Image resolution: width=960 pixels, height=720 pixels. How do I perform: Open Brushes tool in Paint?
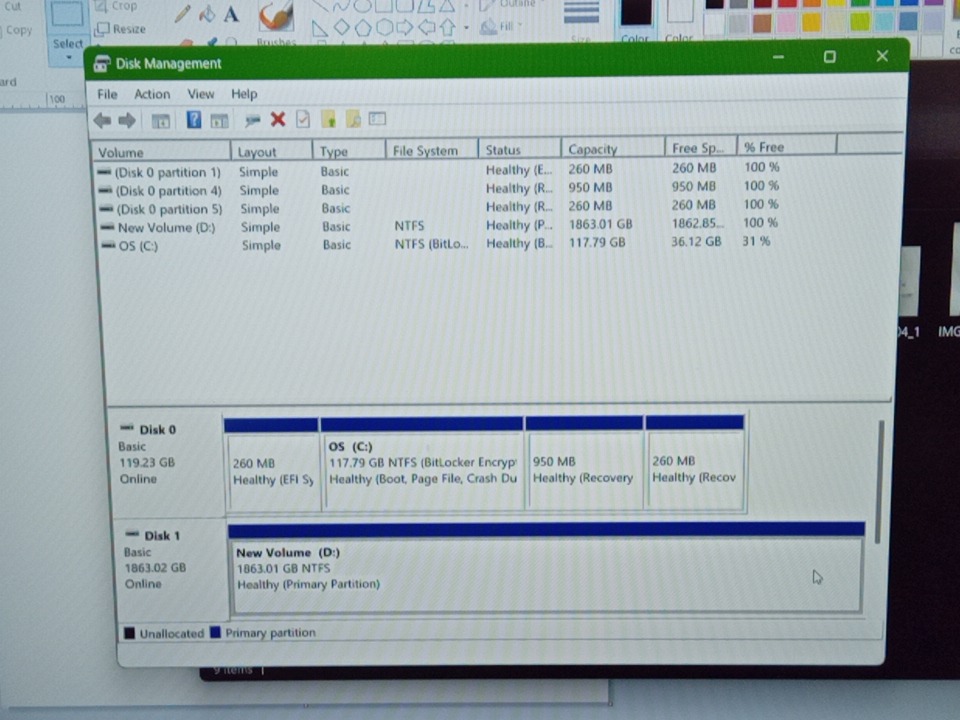(276, 21)
